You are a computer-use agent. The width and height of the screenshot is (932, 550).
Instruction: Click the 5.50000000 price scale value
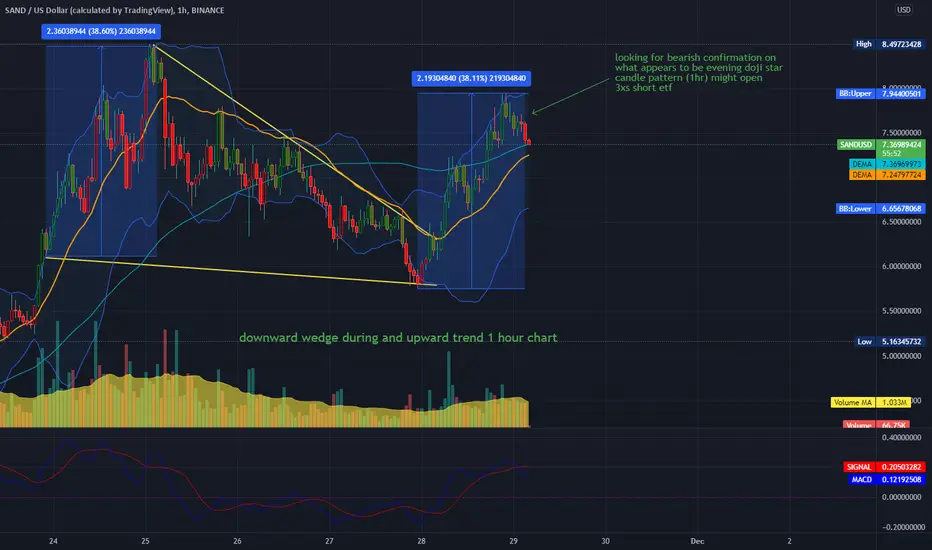pyautogui.click(x=902, y=311)
